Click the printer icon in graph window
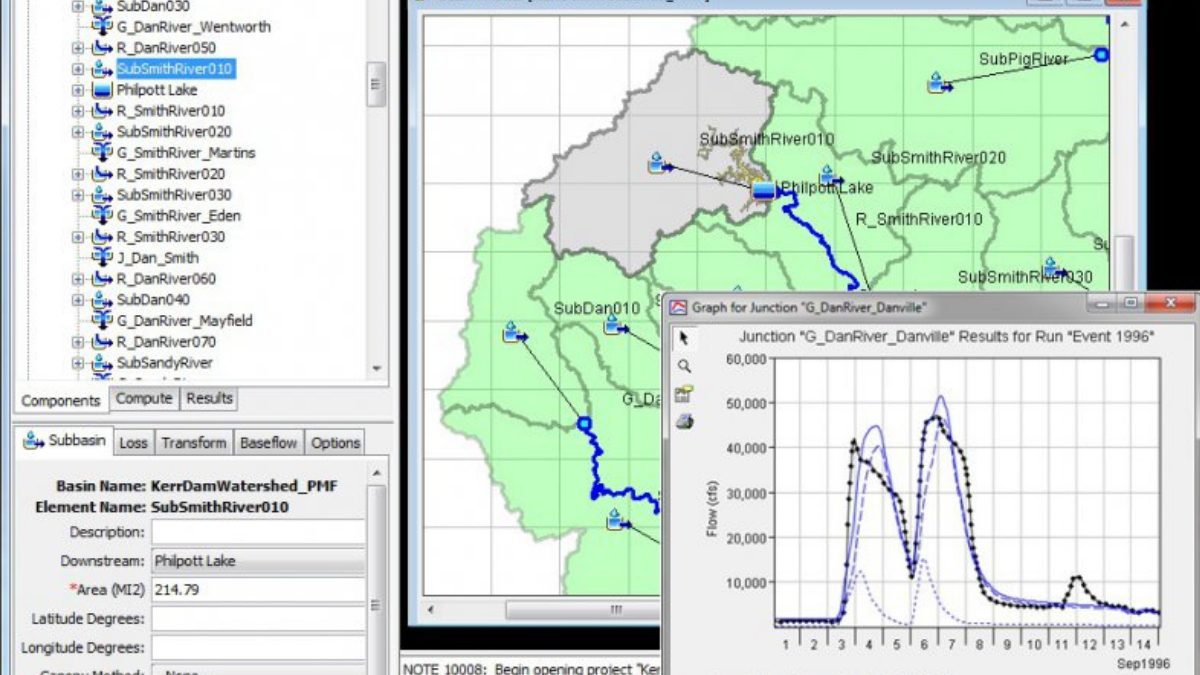This screenshot has width=1200, height=675. 684,422
